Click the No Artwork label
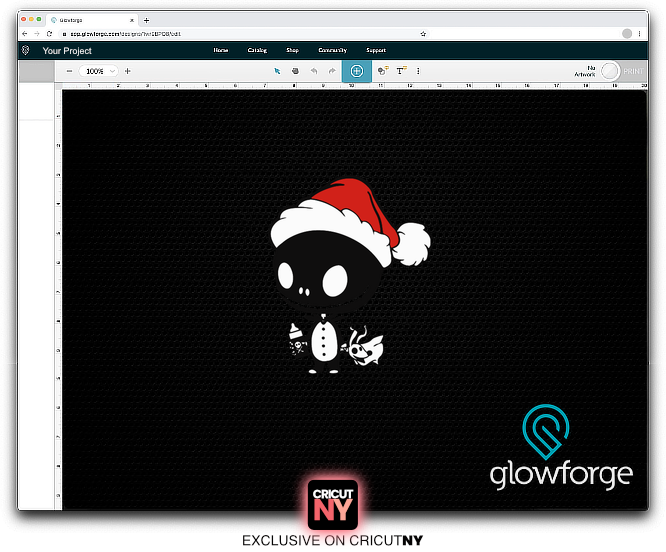The width and height of the screenshot is (666, 552). point(585,71)
